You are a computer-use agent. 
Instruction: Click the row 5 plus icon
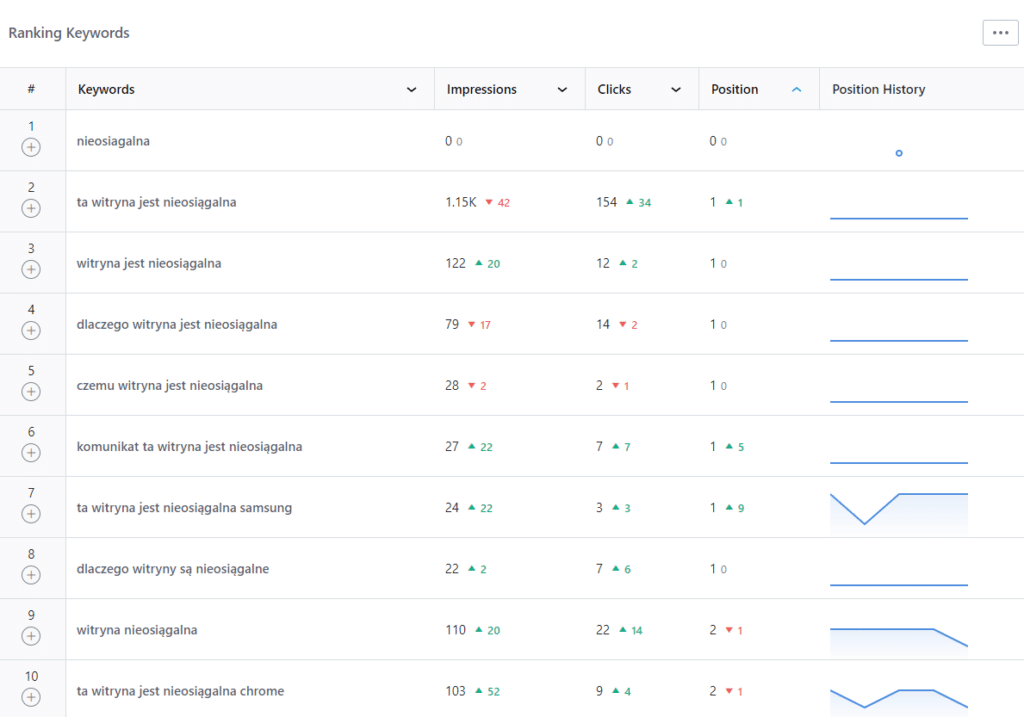[31, 392]
